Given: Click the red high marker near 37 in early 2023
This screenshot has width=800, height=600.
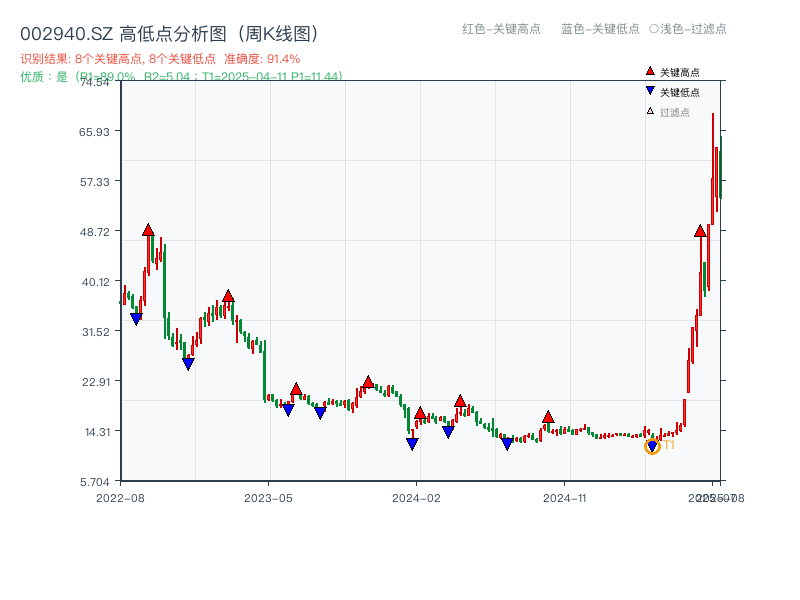Looking at the screenshot, I should click(228, 296).
